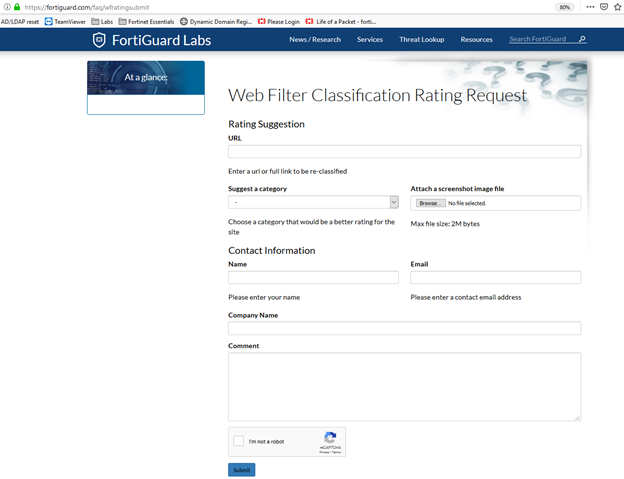The image size is (624, 479).
Task: Open the Resources menu
Action: tap(476, 39)
